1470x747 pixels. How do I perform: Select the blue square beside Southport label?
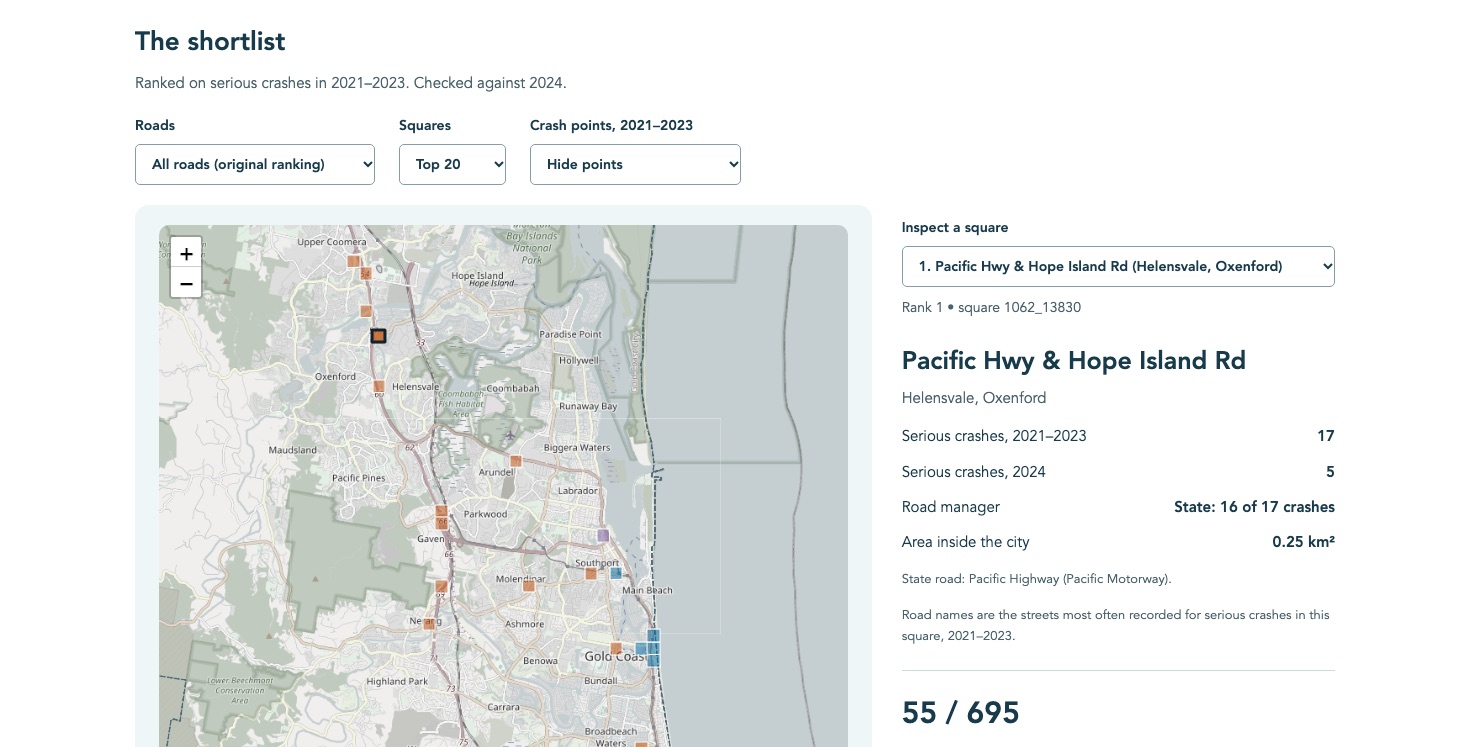[615, 573]
